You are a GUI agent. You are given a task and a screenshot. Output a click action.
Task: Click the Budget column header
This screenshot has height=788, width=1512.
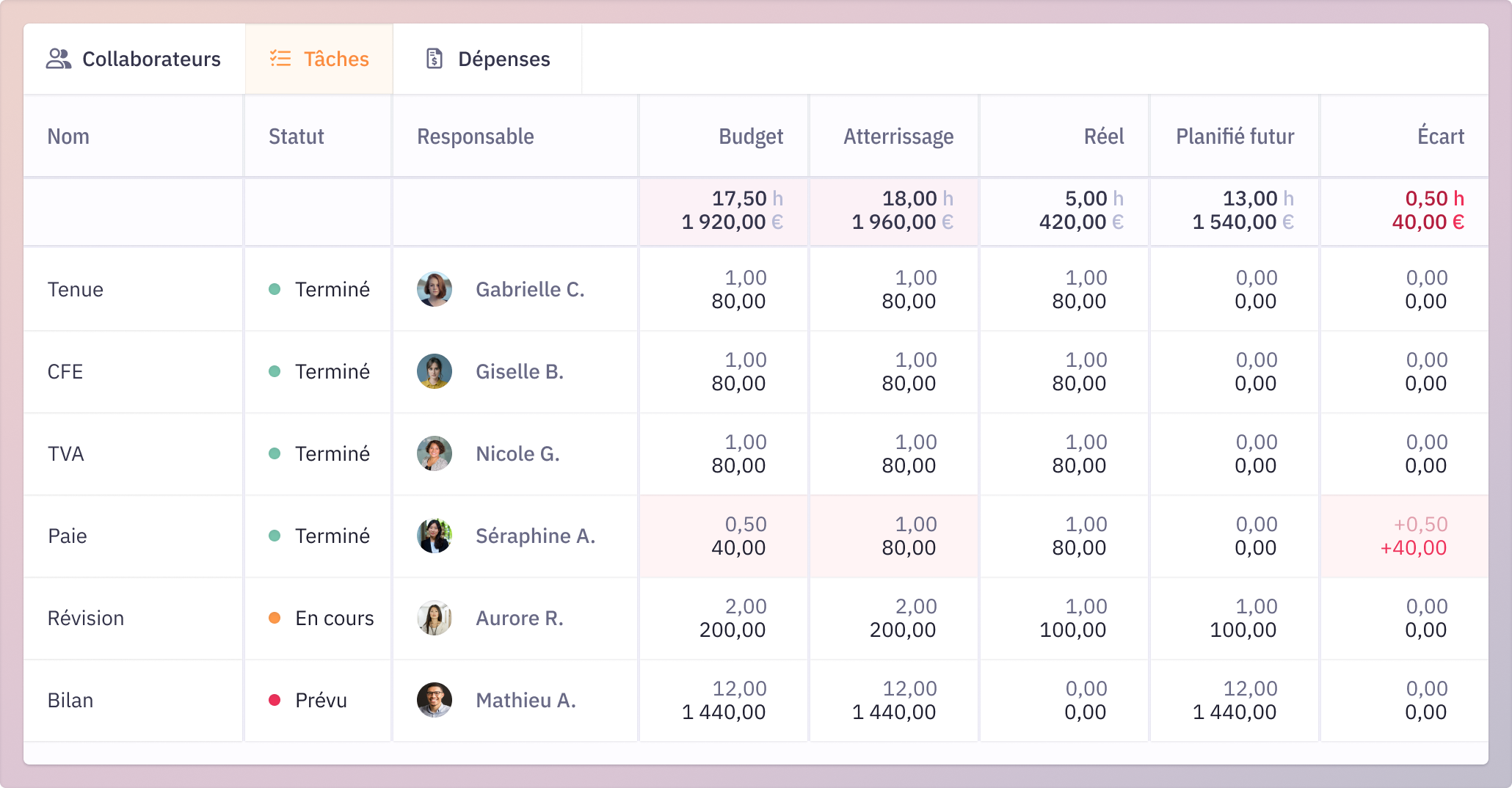751,136
